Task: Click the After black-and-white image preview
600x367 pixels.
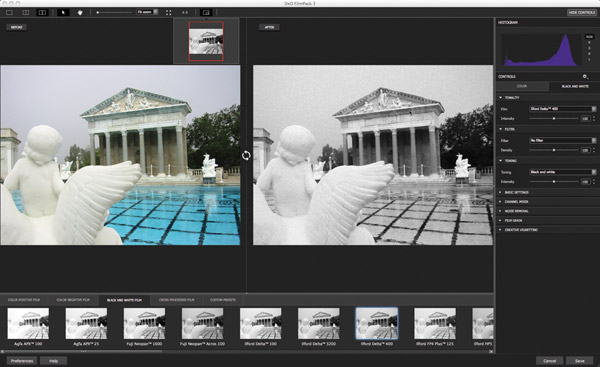Action: click(373, 155)
